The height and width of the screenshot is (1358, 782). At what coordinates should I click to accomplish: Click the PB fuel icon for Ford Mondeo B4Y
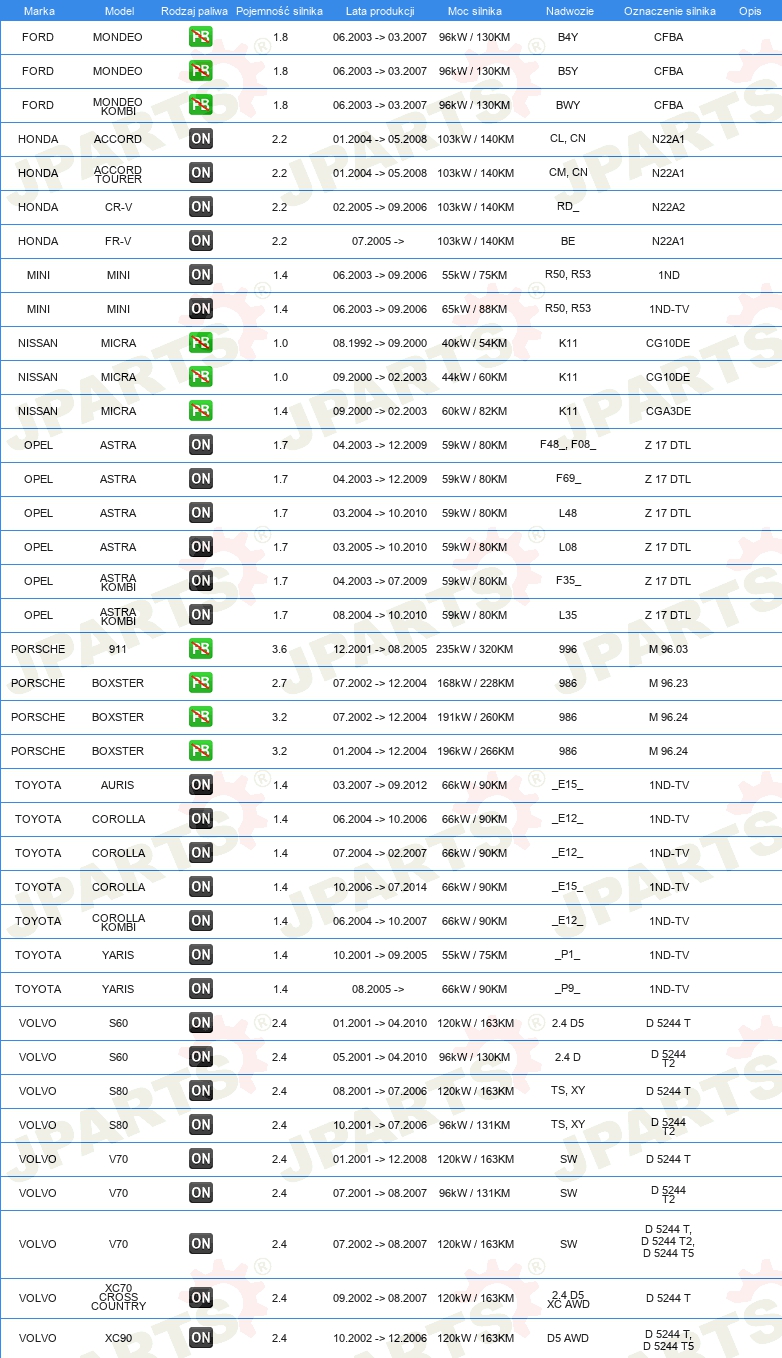(201, 37)
